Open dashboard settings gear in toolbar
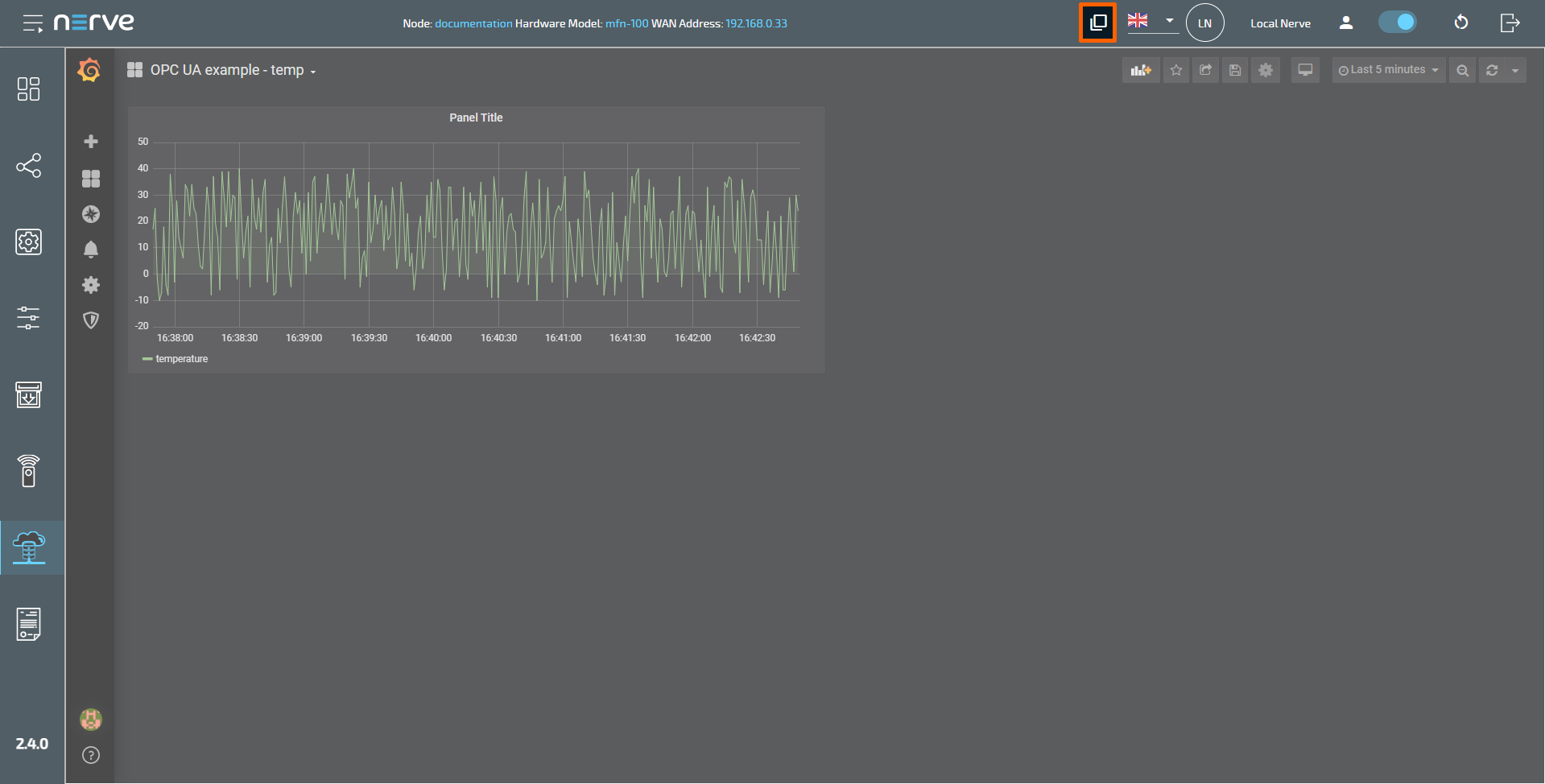Image resolution: width=1545 pixels, height=784 pixels. 1265,70
